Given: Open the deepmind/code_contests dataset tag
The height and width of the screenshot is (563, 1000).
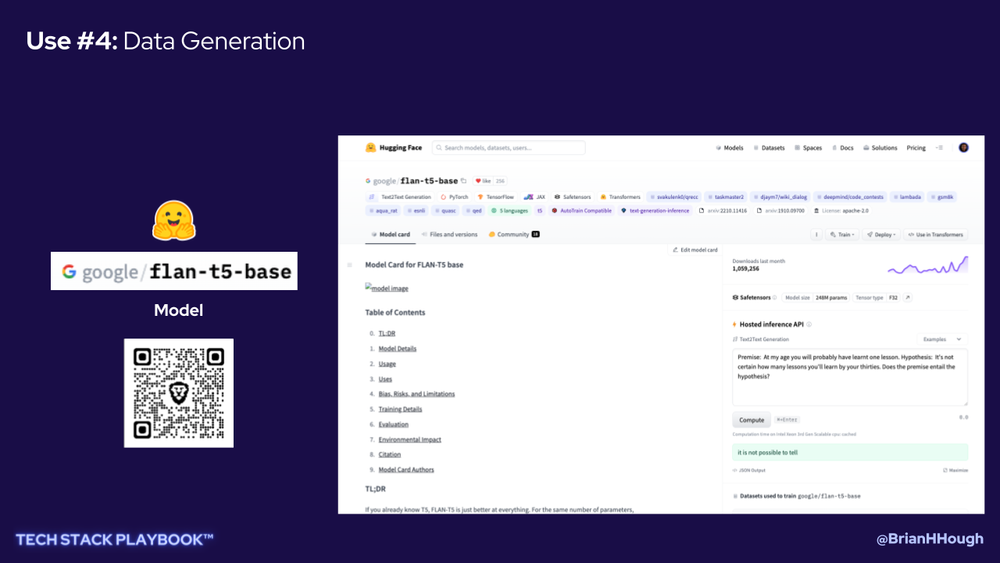Looking at the screenshot, I should coord(850,197).
